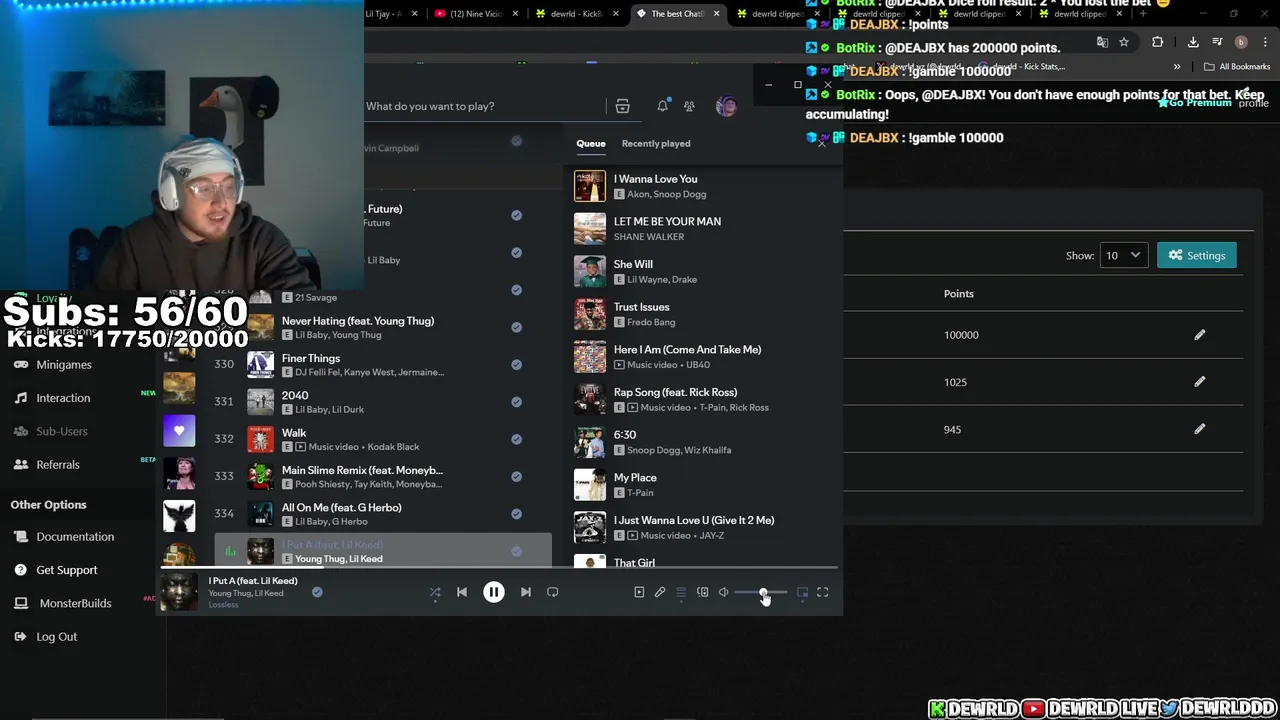Viewport: 1280px width, 720px height.
Task: Open Spotify profile avatar menu
Action: [x=726, y=106]
